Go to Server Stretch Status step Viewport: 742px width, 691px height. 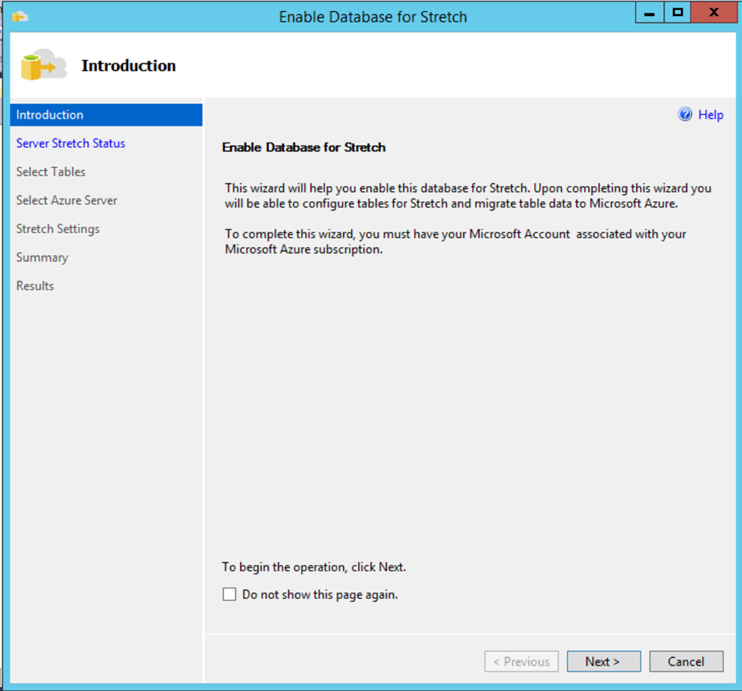click(71, 143)
